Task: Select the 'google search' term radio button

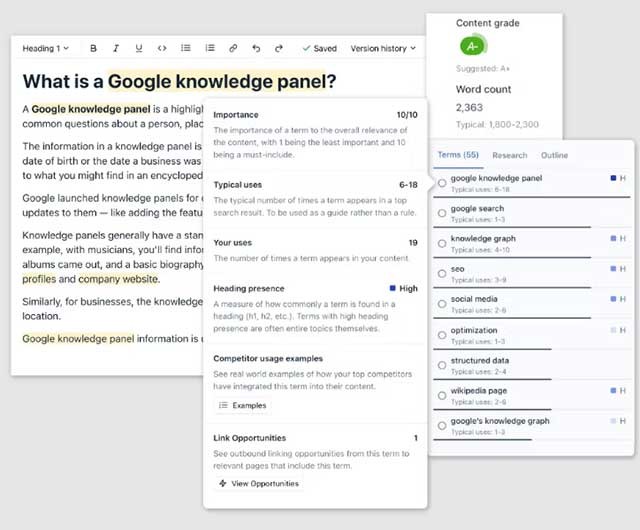Action: pos(442,213)
